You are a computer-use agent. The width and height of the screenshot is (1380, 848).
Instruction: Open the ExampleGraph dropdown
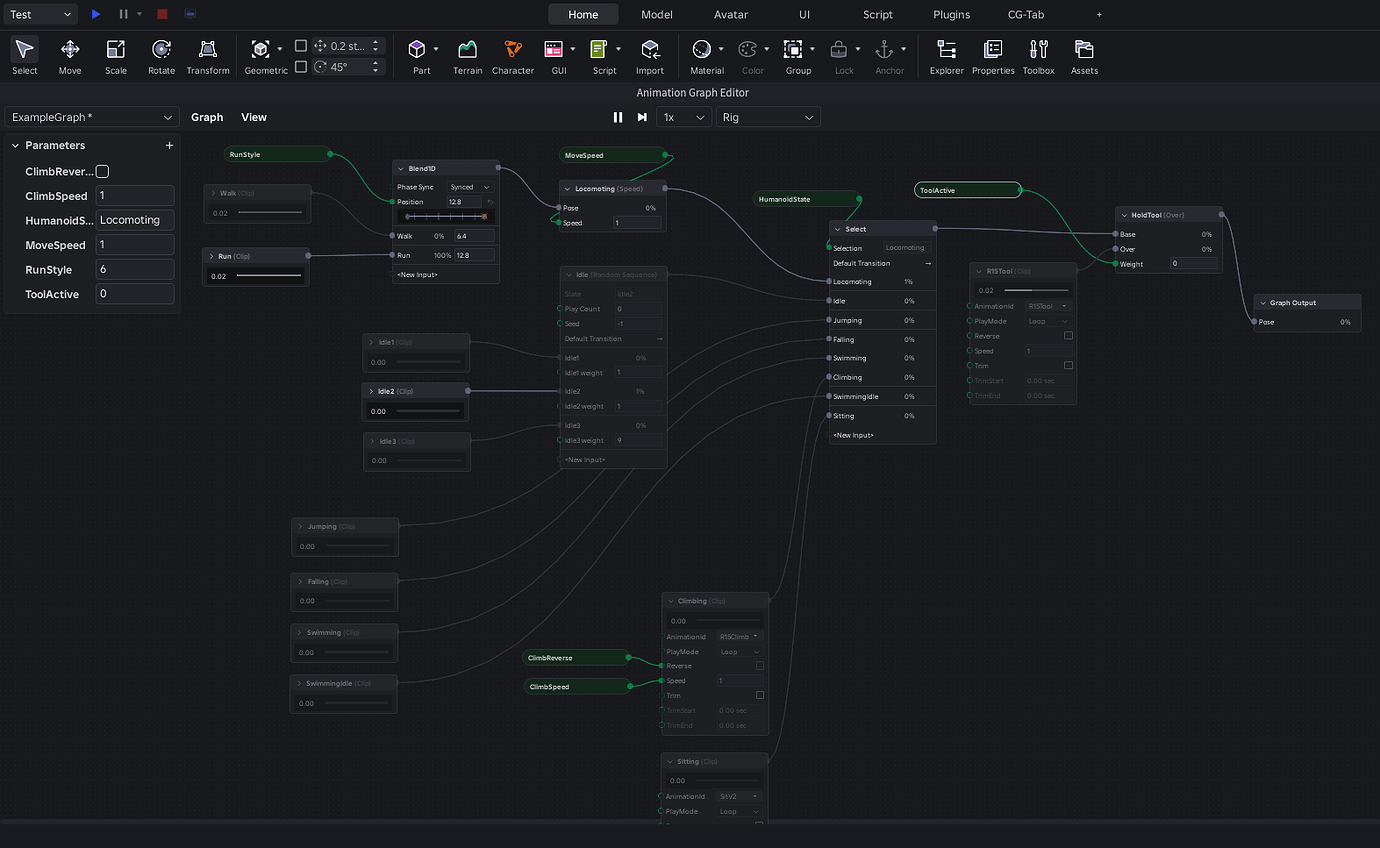92,117
